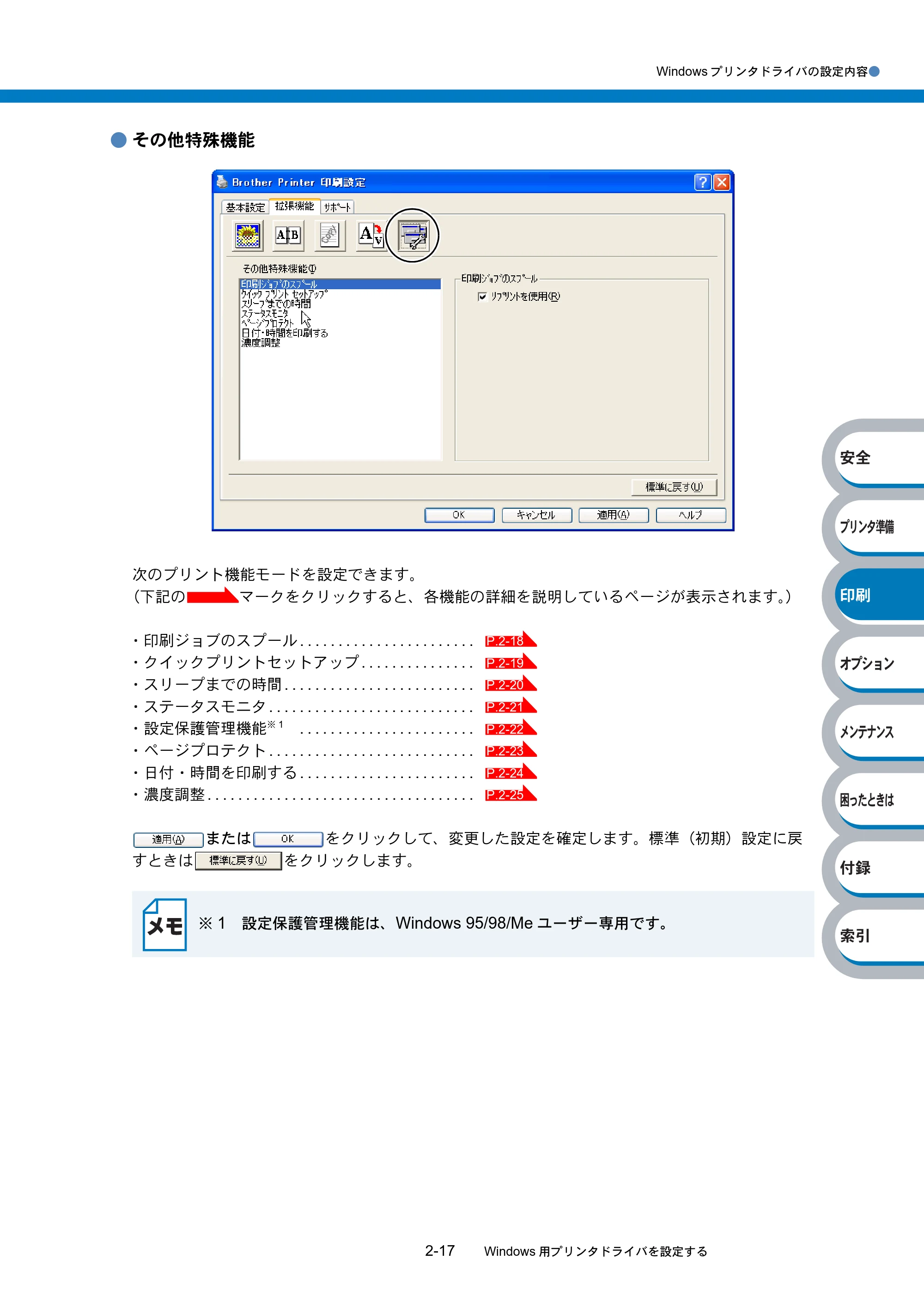924x1308 pixels.
Task: Close the Brother Printer dialog
Action: 722,183
